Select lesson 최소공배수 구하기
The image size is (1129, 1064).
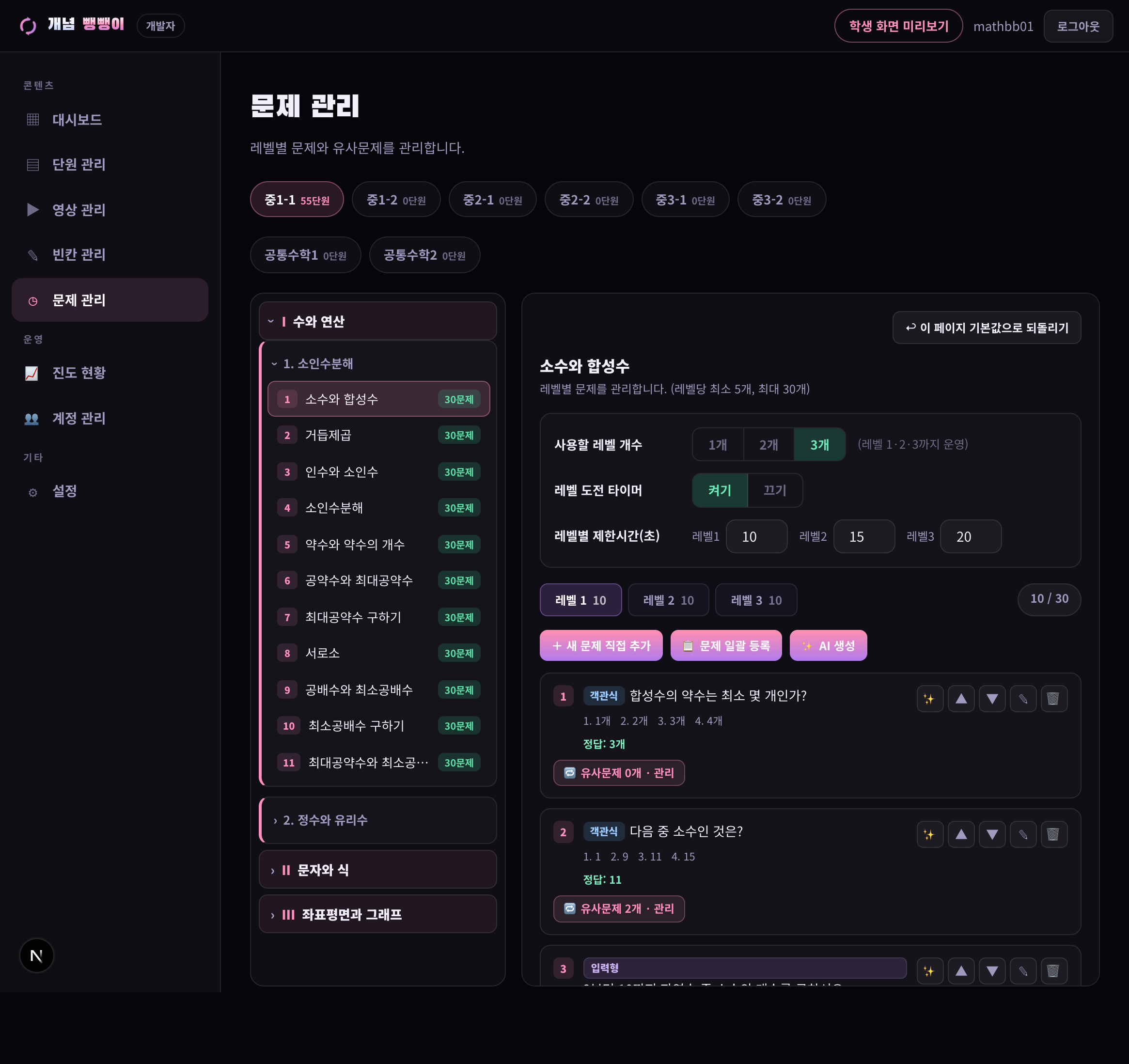point(379,726)
